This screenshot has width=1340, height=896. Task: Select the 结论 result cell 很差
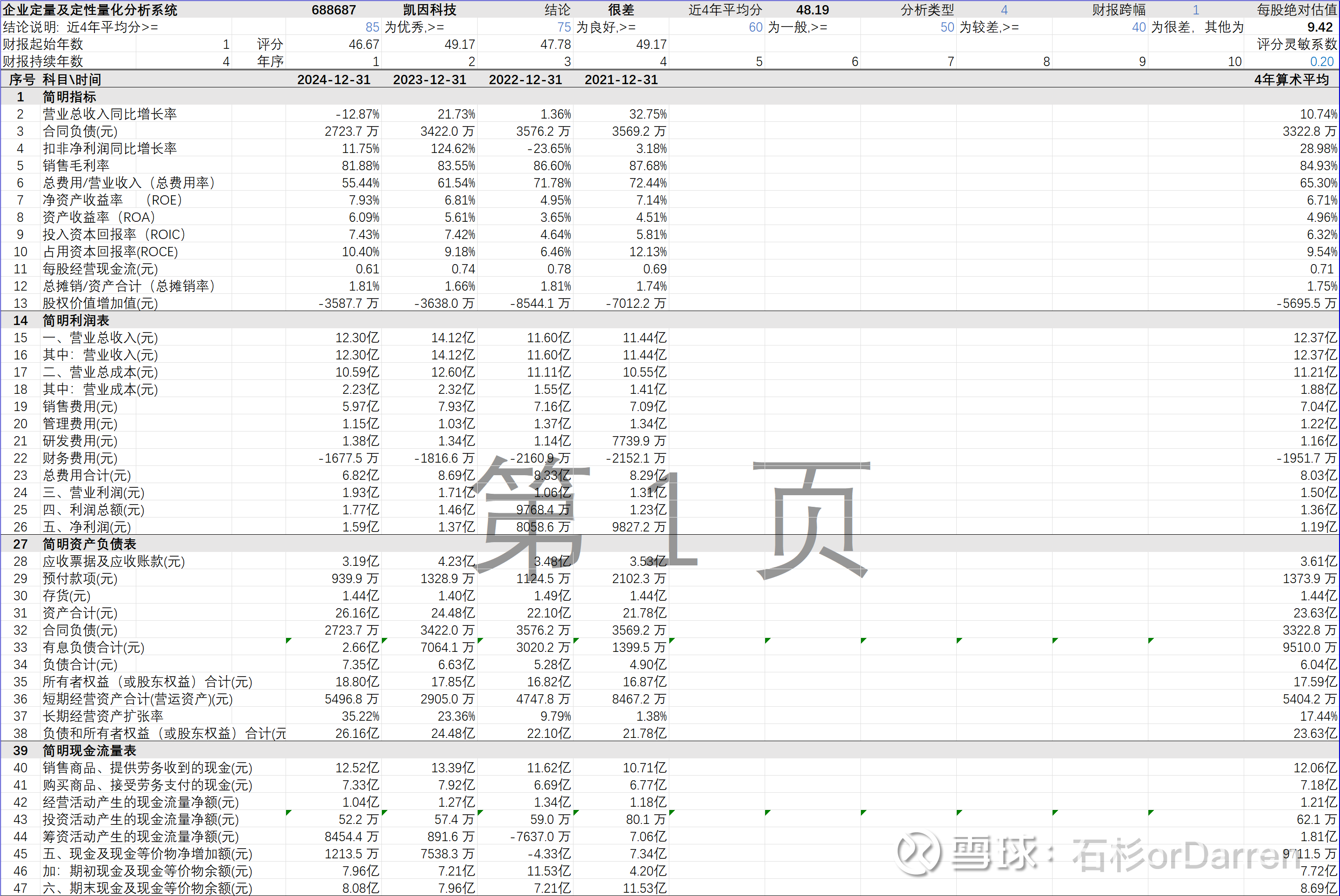(x=621, y=10)
